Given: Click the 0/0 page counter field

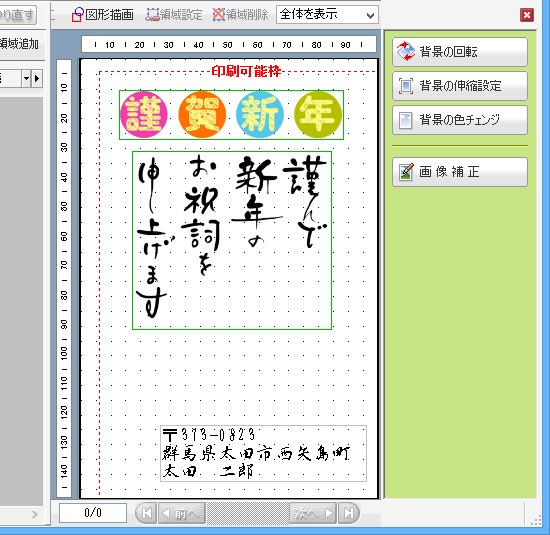Looking at the screenshot, I should point(93,513).
